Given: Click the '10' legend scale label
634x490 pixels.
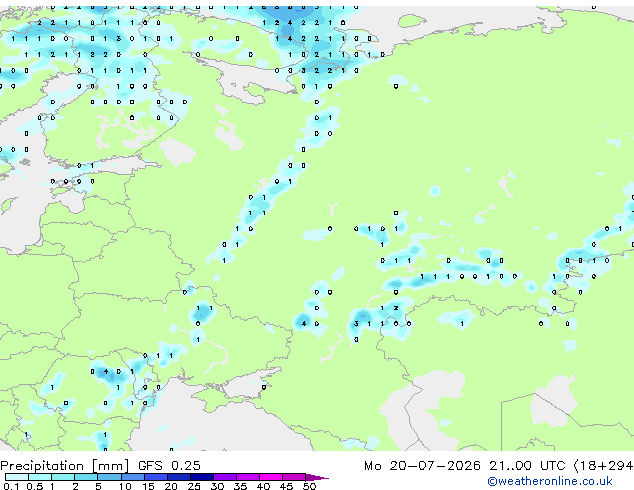Looking at the screenshot, I should coord(125,486).
